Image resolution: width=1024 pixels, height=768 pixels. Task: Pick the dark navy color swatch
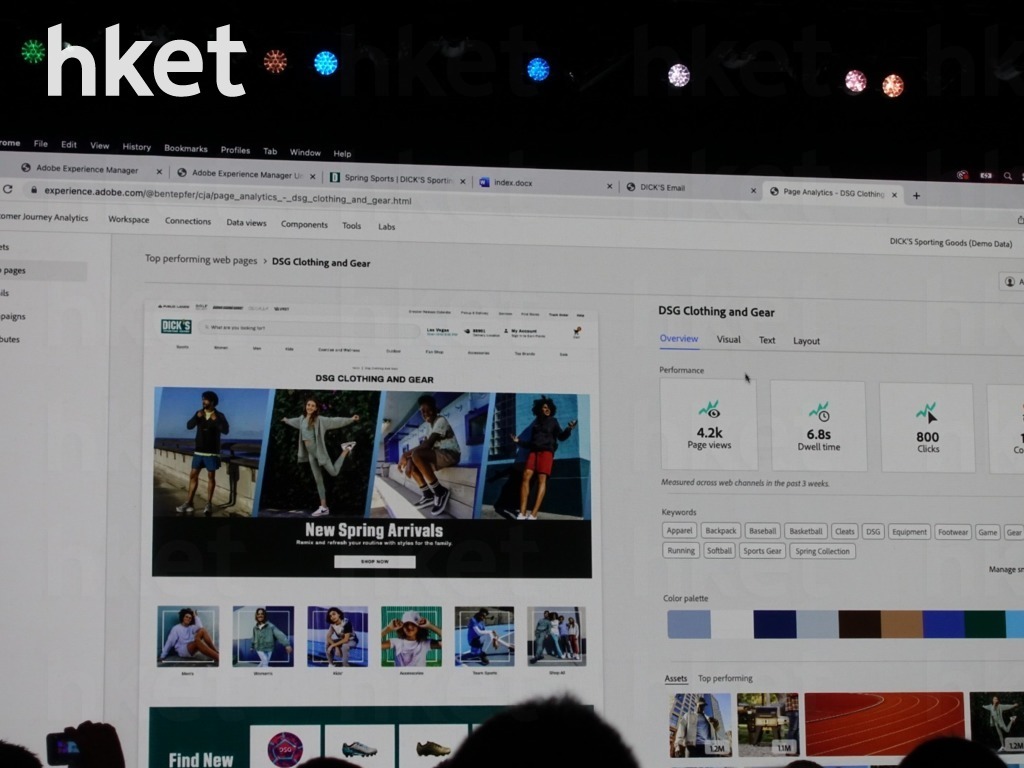tap(775, 624)
